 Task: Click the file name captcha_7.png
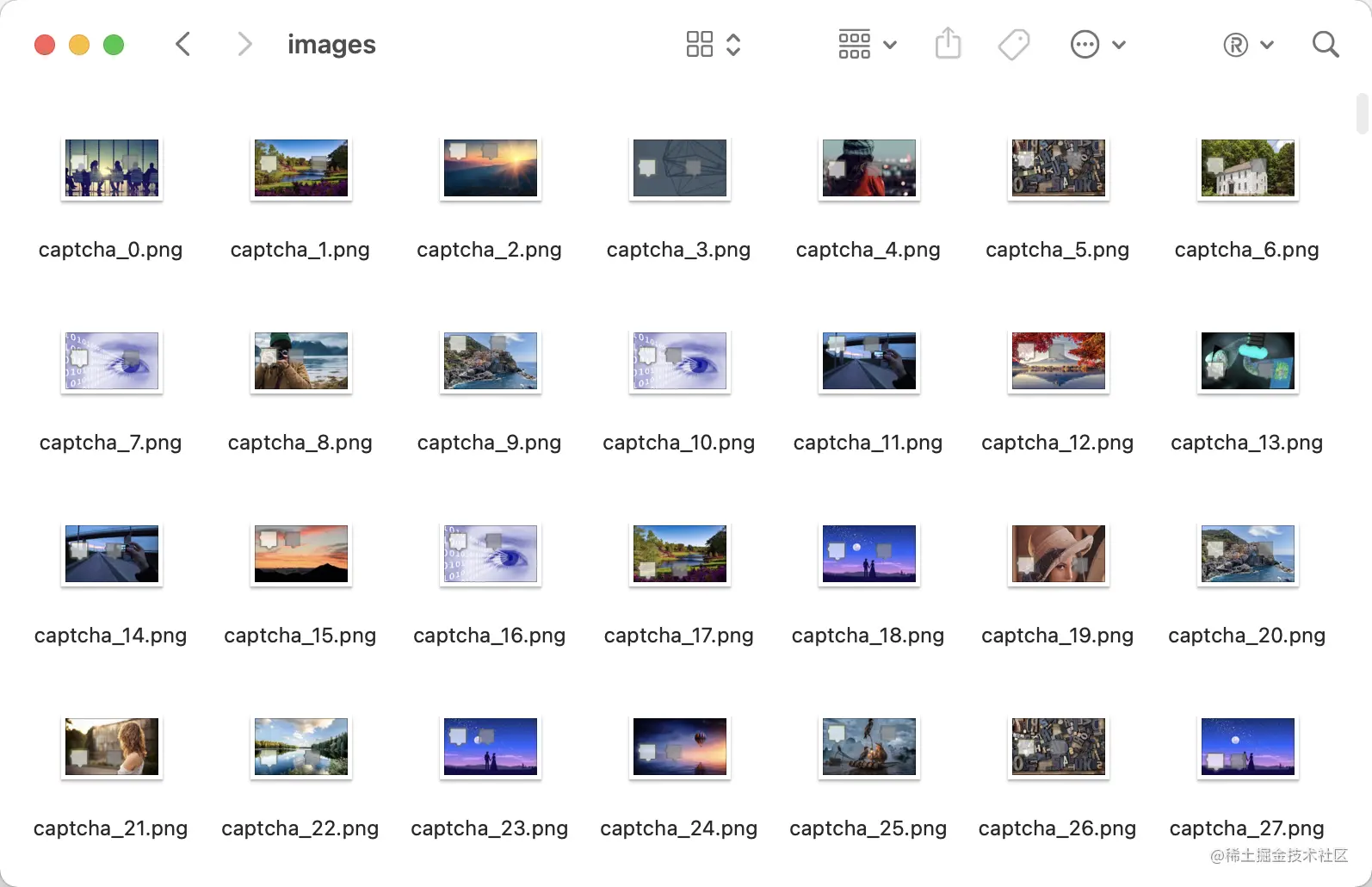tap(111, 443)
